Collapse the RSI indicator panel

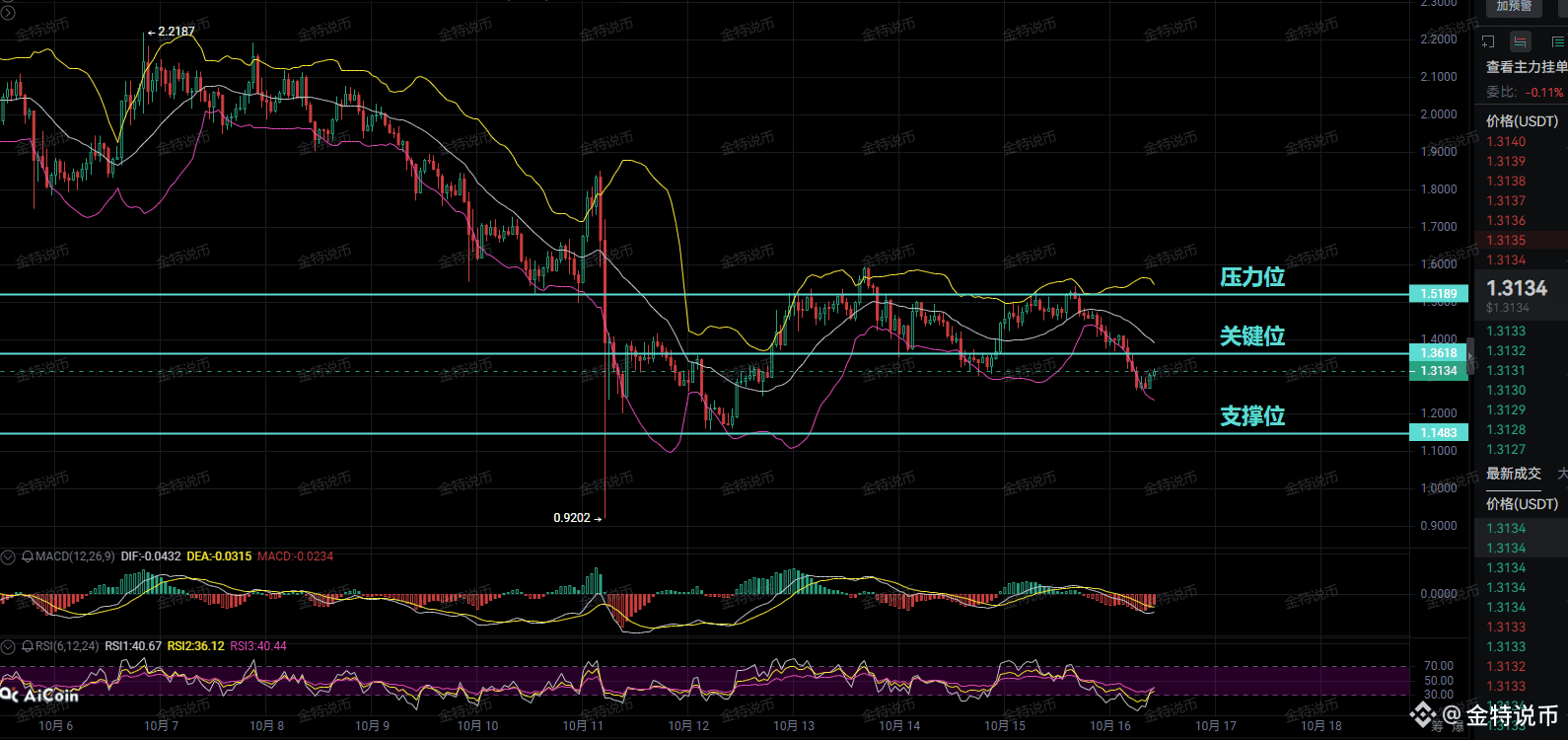coord(8,646)
